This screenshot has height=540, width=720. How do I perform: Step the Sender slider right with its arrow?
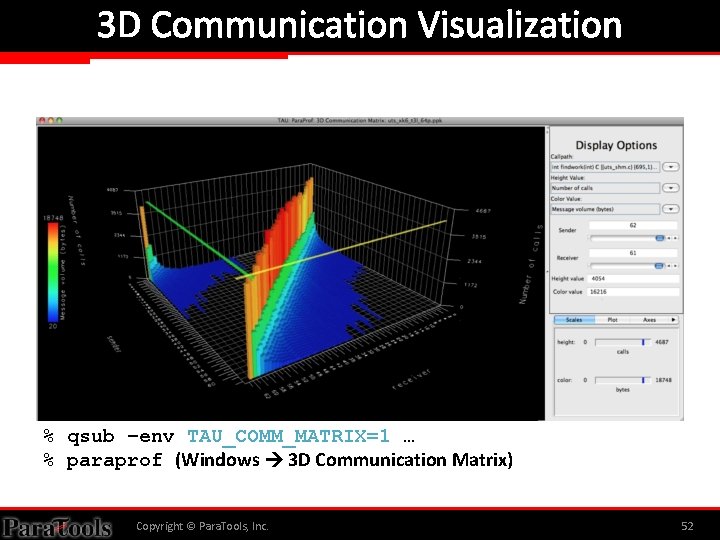pos(675,238)
